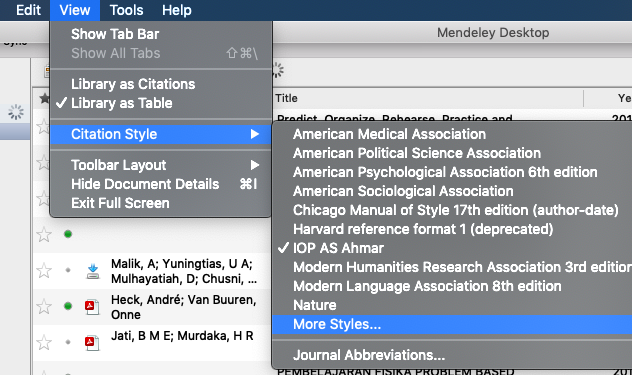This screenshot has width=632, height=375.
Task: Star the Jati, B M E row
Action: 44,342
